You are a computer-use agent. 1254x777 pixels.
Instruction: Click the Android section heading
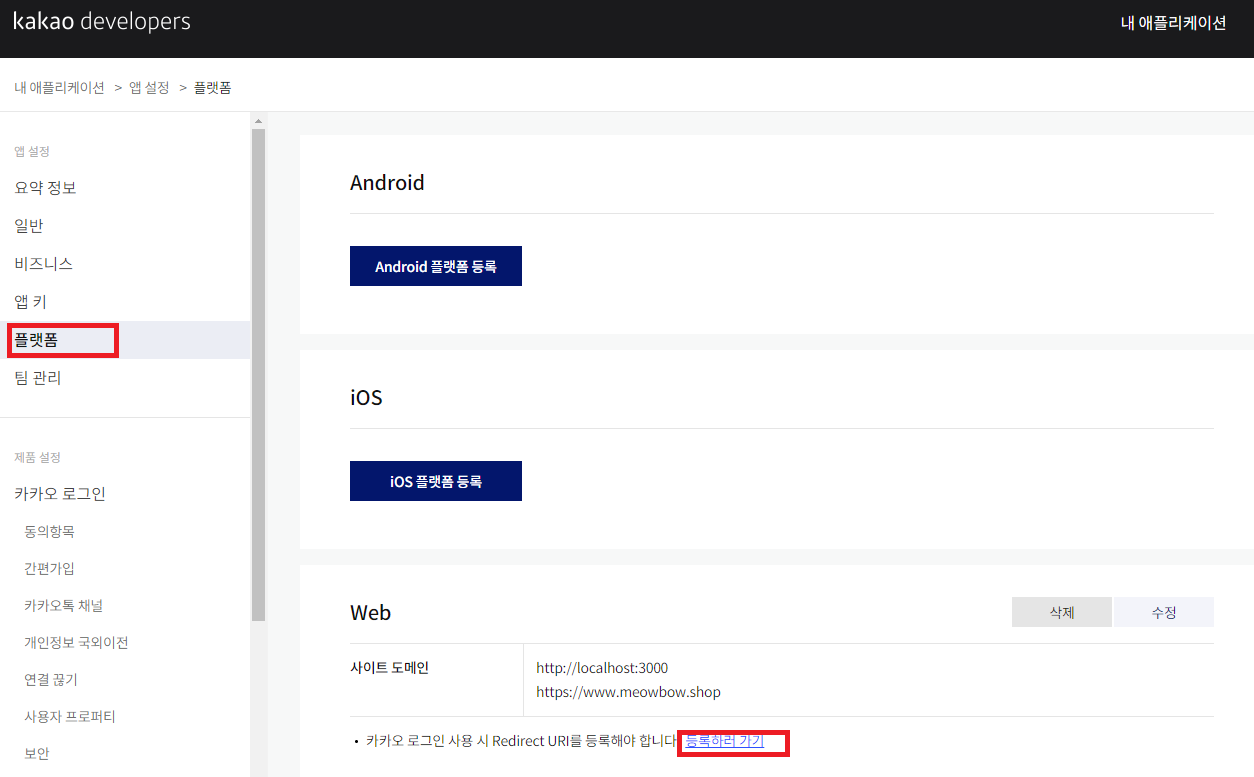pyautogui.click(x=387, y=183)
